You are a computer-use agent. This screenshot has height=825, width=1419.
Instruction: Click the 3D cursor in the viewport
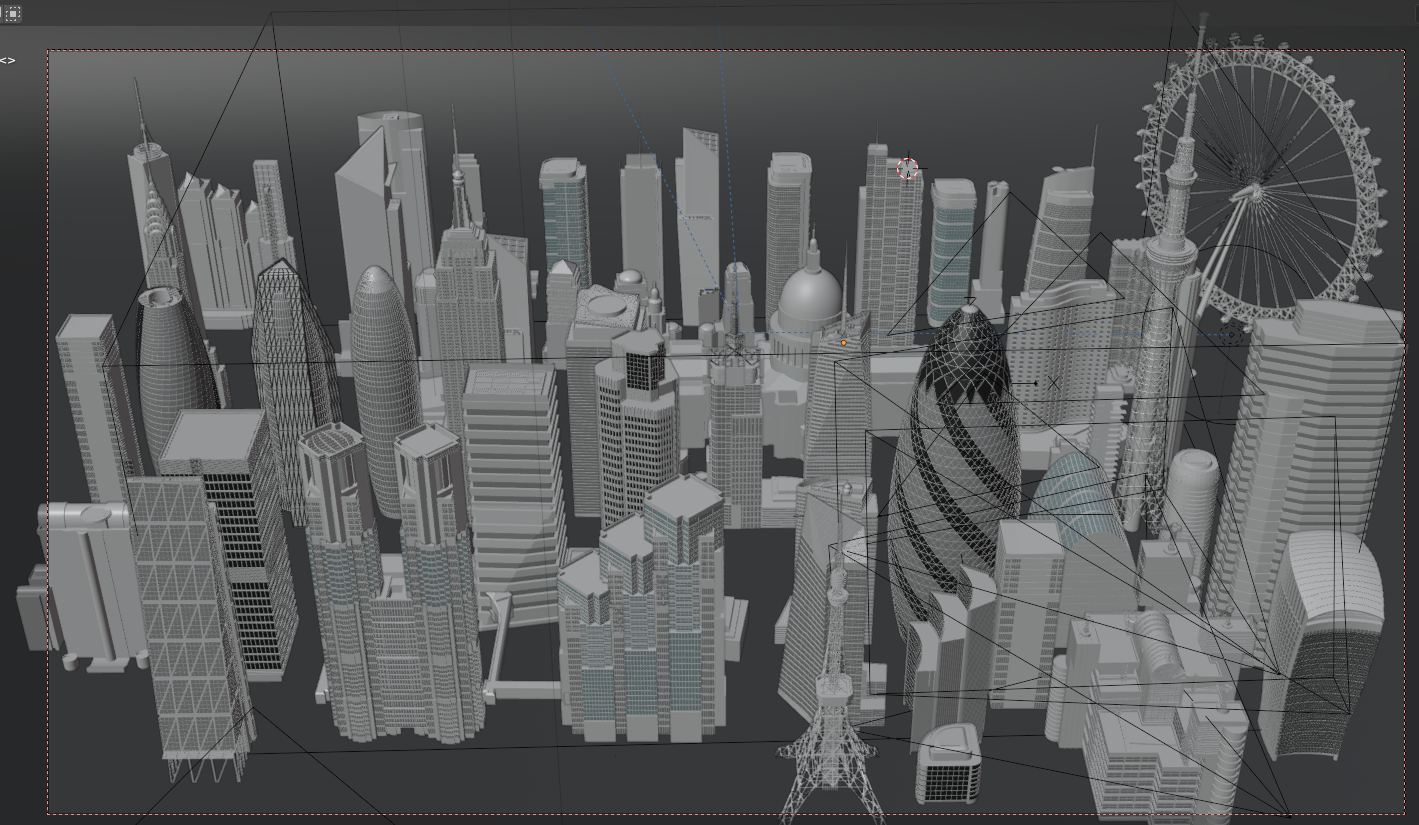pyautogui.click(x=907, y=169)
